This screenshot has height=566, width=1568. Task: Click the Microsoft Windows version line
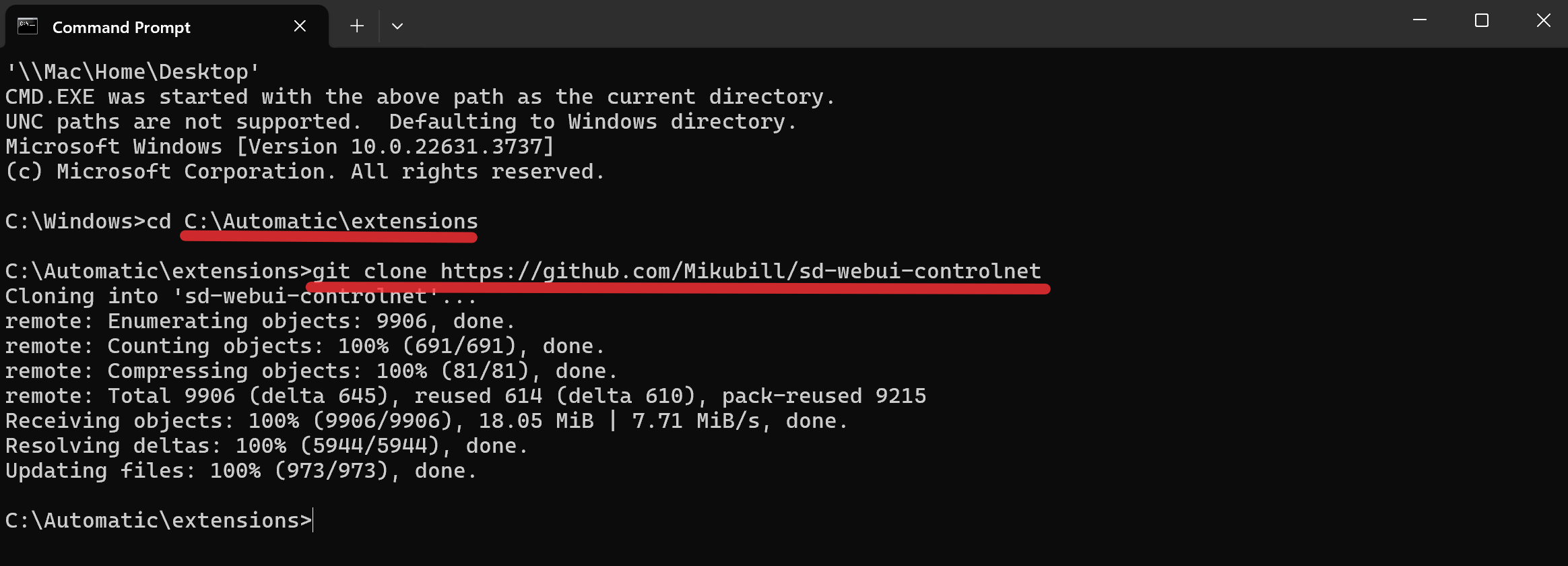point(279,147)
